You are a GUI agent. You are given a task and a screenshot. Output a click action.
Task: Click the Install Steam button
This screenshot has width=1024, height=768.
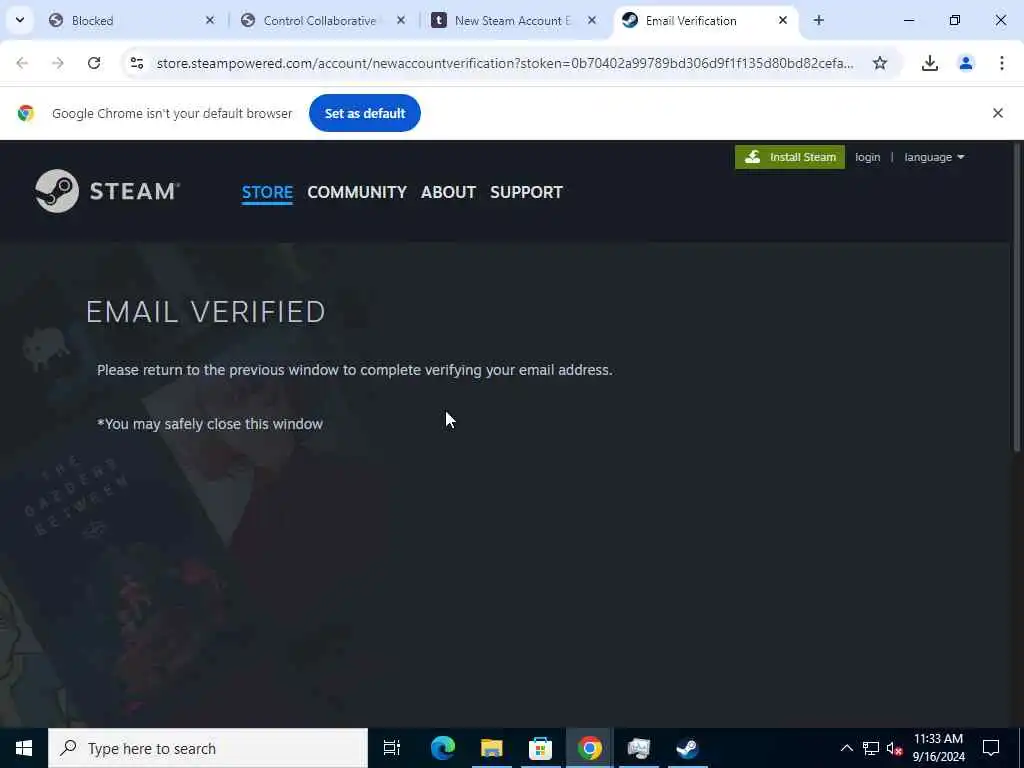tap(790, 157)
